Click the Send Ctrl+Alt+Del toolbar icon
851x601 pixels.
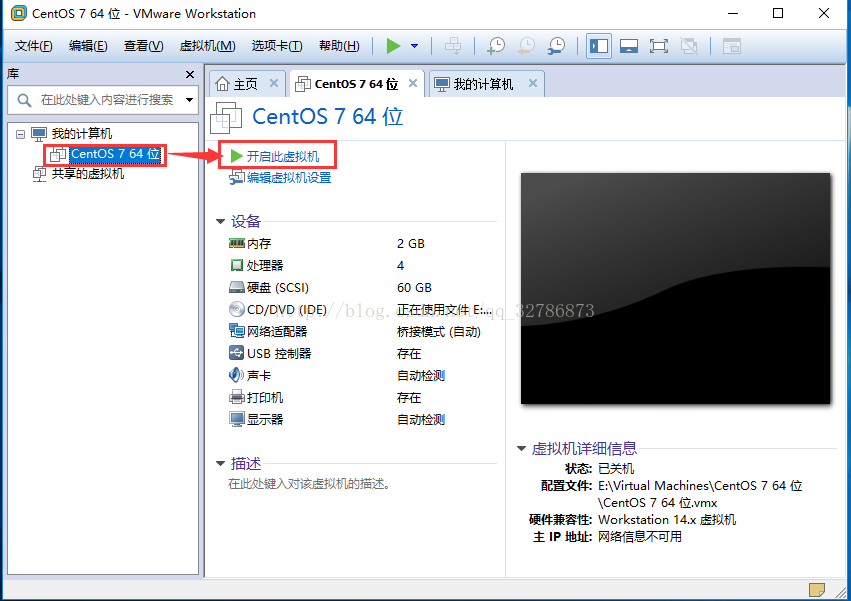[x=453, y=46]
